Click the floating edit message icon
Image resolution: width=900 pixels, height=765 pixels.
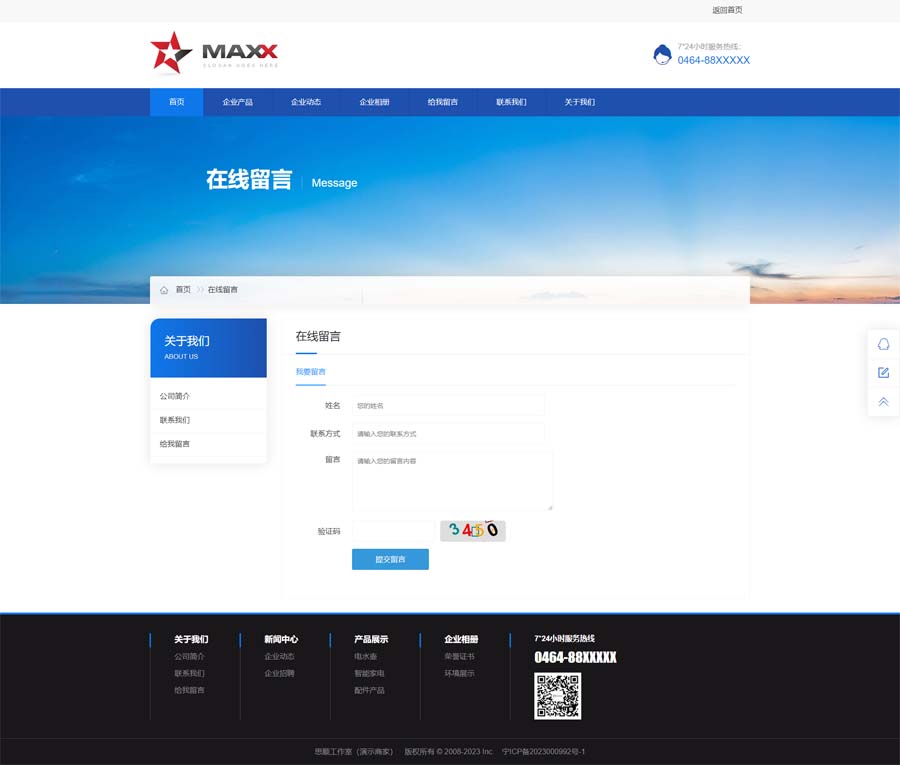[x=883, y=373]
